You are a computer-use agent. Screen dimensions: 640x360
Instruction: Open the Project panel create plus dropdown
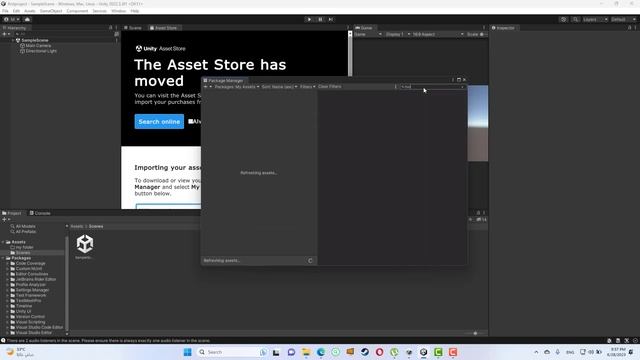tap(6, 220)
